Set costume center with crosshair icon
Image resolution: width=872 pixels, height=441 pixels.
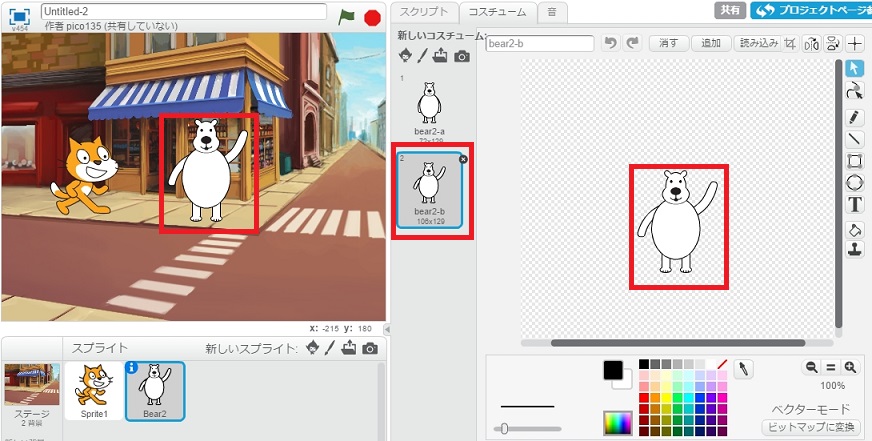click(855, 43)
